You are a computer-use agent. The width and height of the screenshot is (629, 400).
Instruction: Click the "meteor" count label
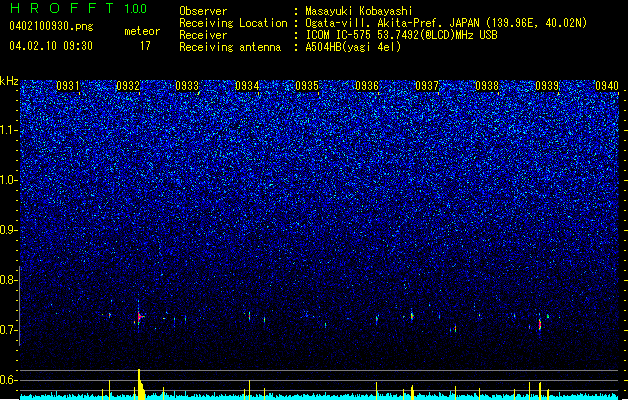pyautogui.click(x=142, y=31)
